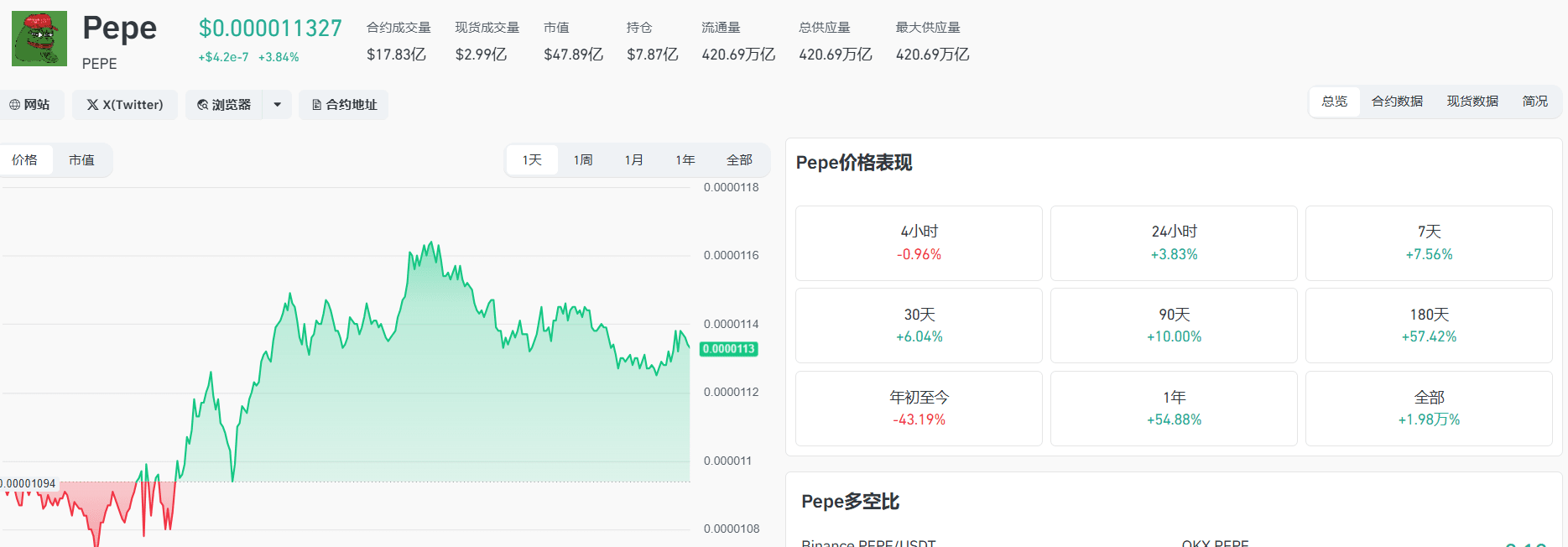Screen dimensions: 1568x547
Task: Click the 0.0000108 axis label
Action: 731,529
